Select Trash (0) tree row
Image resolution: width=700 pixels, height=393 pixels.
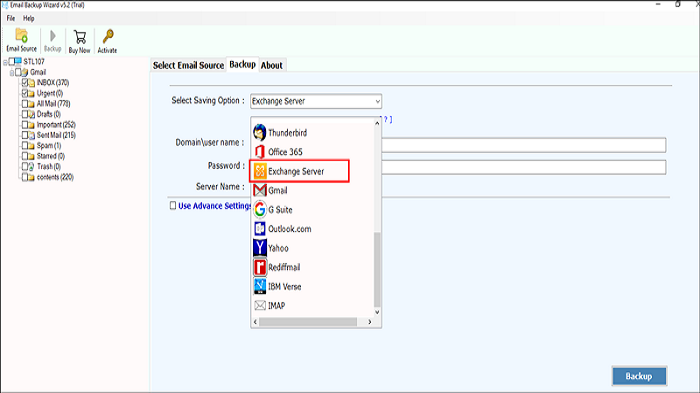49,167
